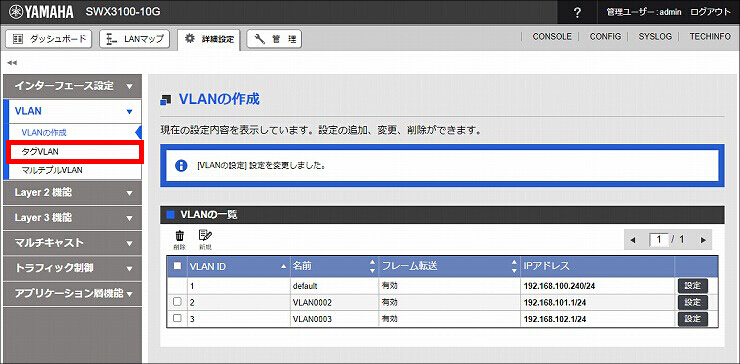Open the help question mark icon
This screenshot has height=364, width=740.
[x=577, y=13]
